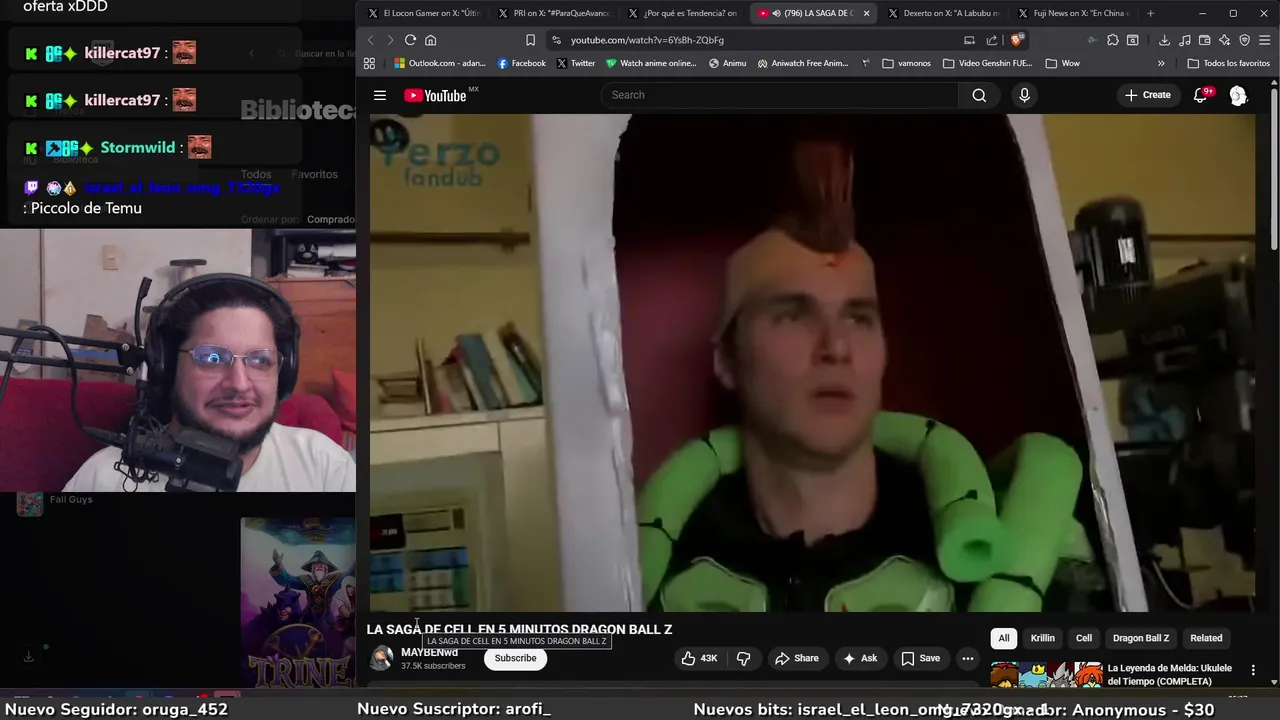1280x720 pixels.
Task: Select the All filter chip
Action: click(1004, 638)
